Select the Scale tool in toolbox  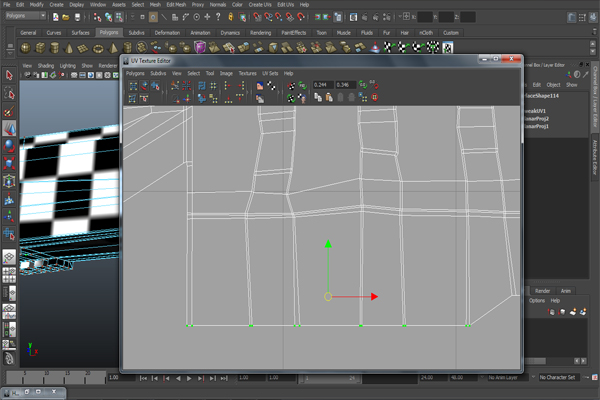click(x=9, y=163)
